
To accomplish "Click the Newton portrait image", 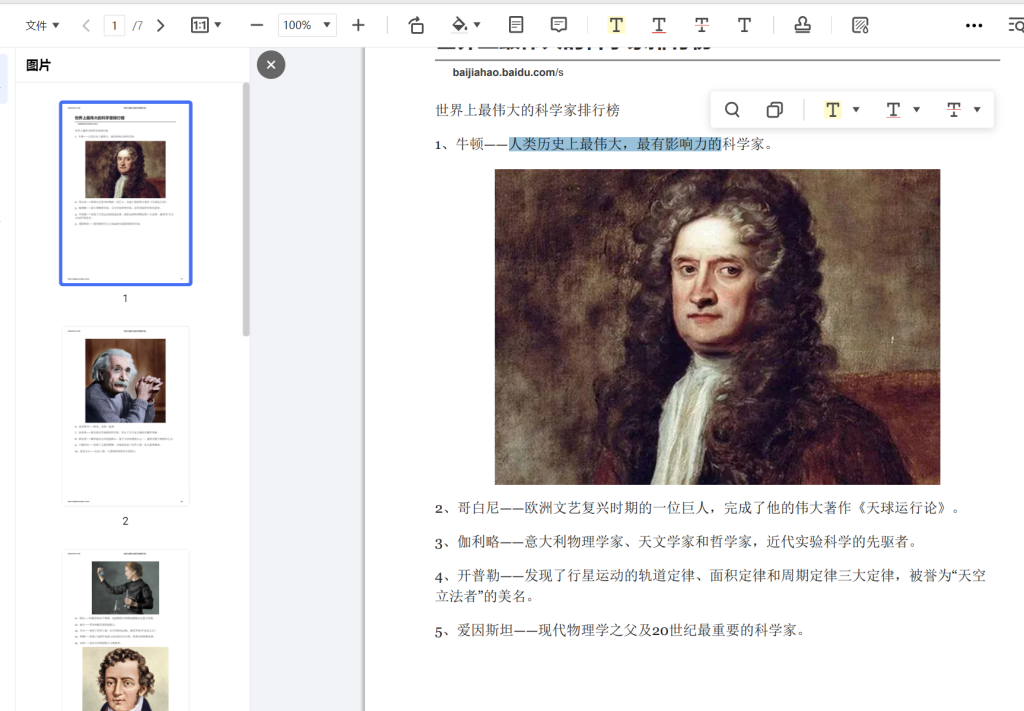I will click(x=717, y=326).
